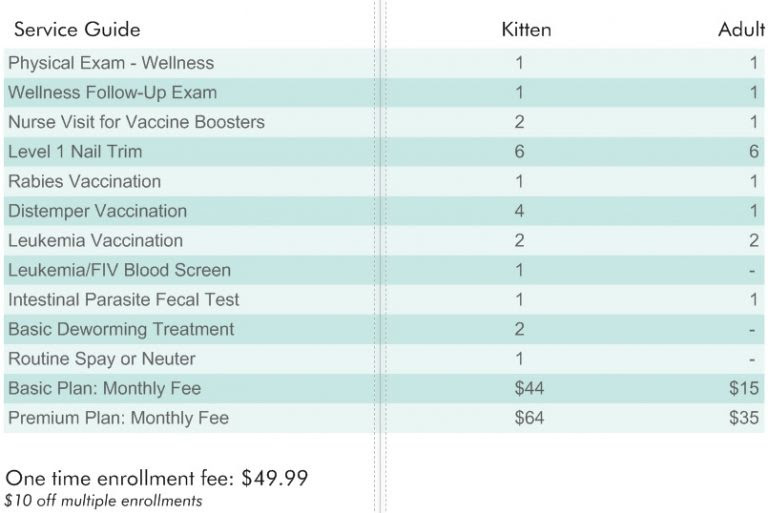Click the Premium Plan: Monthly Fee label
This screenshot has height=513, width=768.
(x=119, y=418)
